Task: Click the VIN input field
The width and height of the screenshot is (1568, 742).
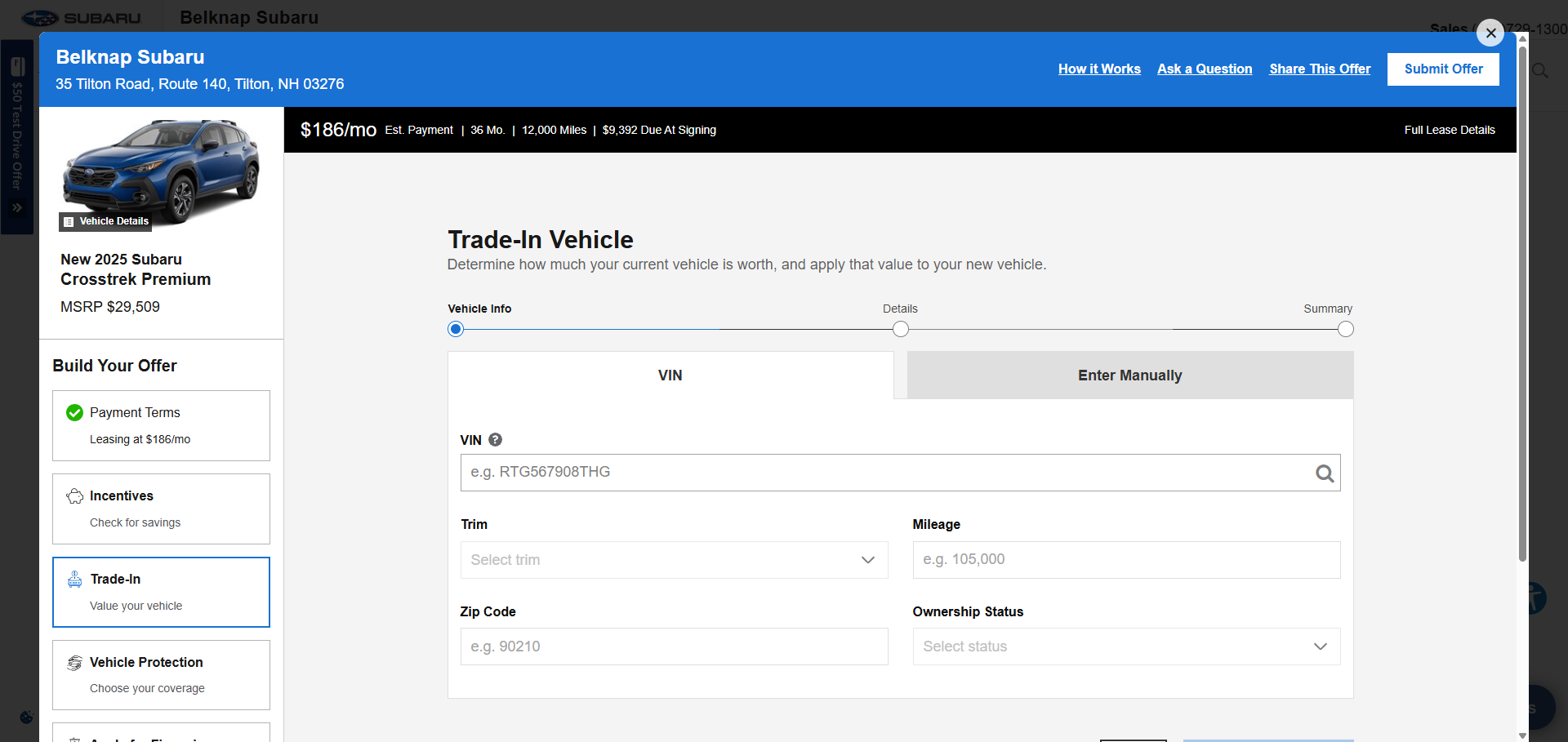Action: [900, 473]
